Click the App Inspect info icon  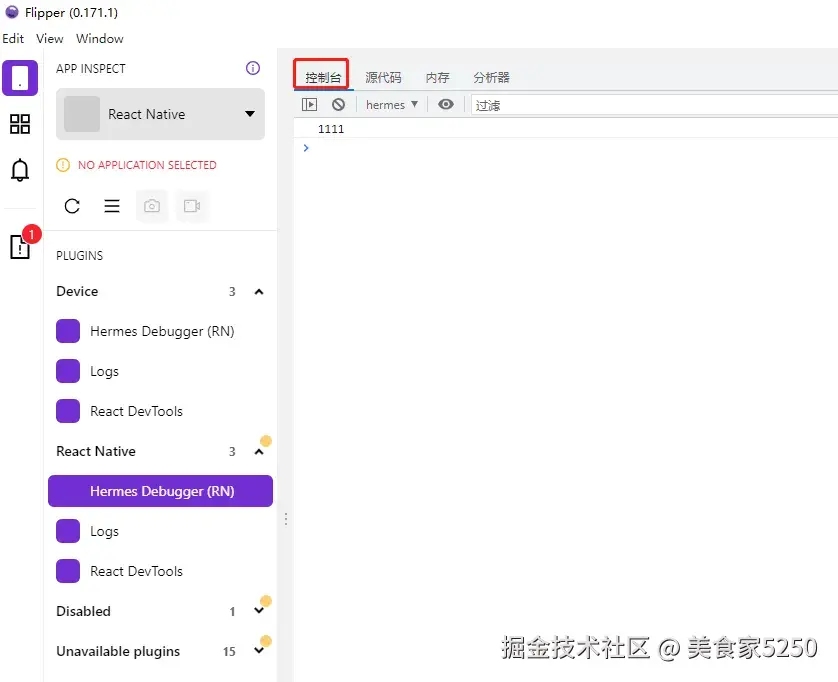(253, 68)
